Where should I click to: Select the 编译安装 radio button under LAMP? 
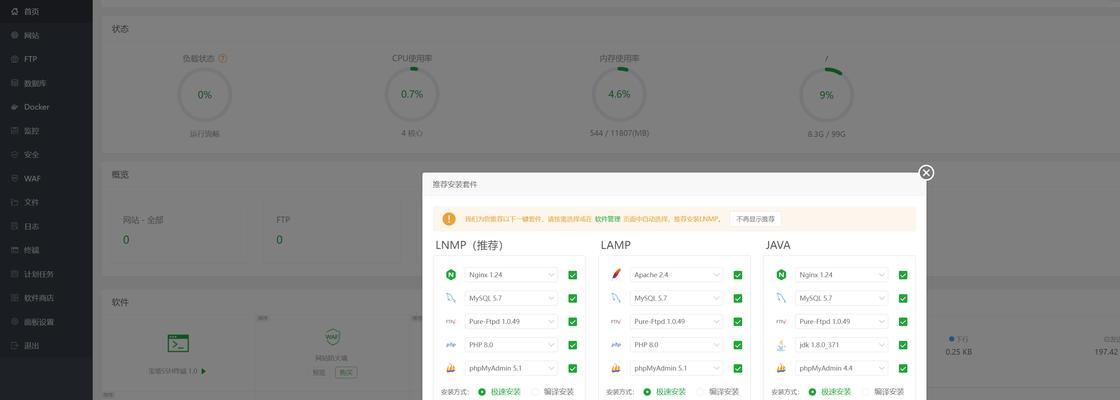coord(701,392)
